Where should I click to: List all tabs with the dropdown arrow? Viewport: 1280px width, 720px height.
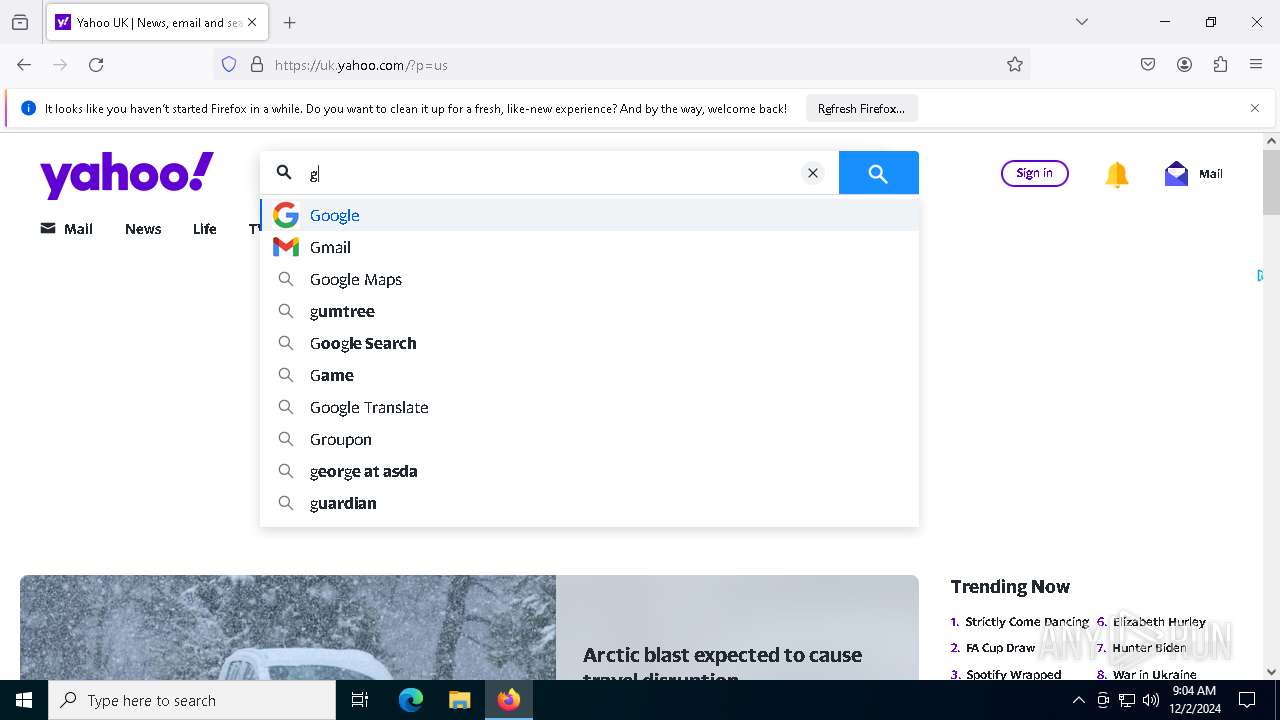(x=1082, y=22)
